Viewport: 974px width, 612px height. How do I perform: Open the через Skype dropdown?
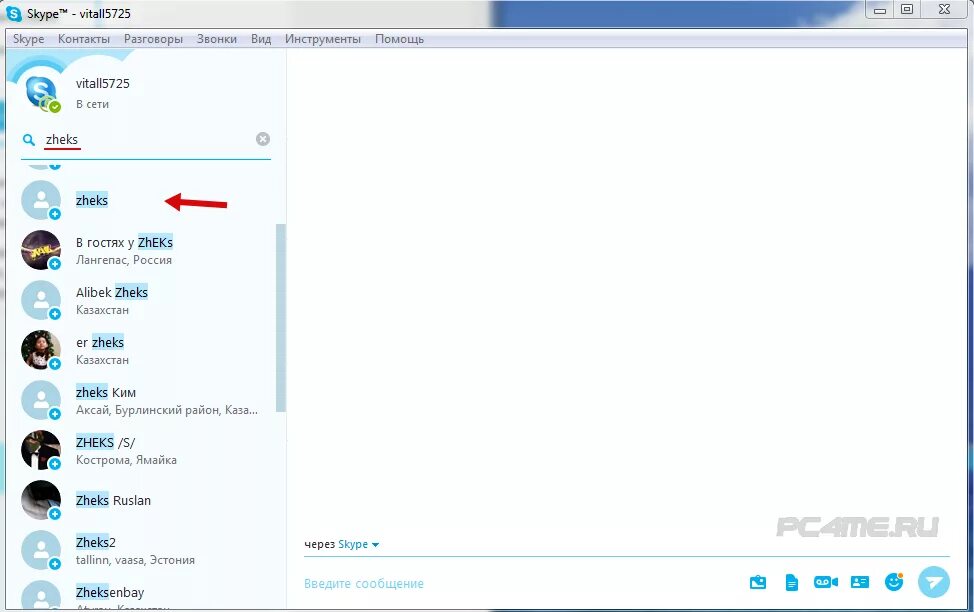tap(342, 544)
